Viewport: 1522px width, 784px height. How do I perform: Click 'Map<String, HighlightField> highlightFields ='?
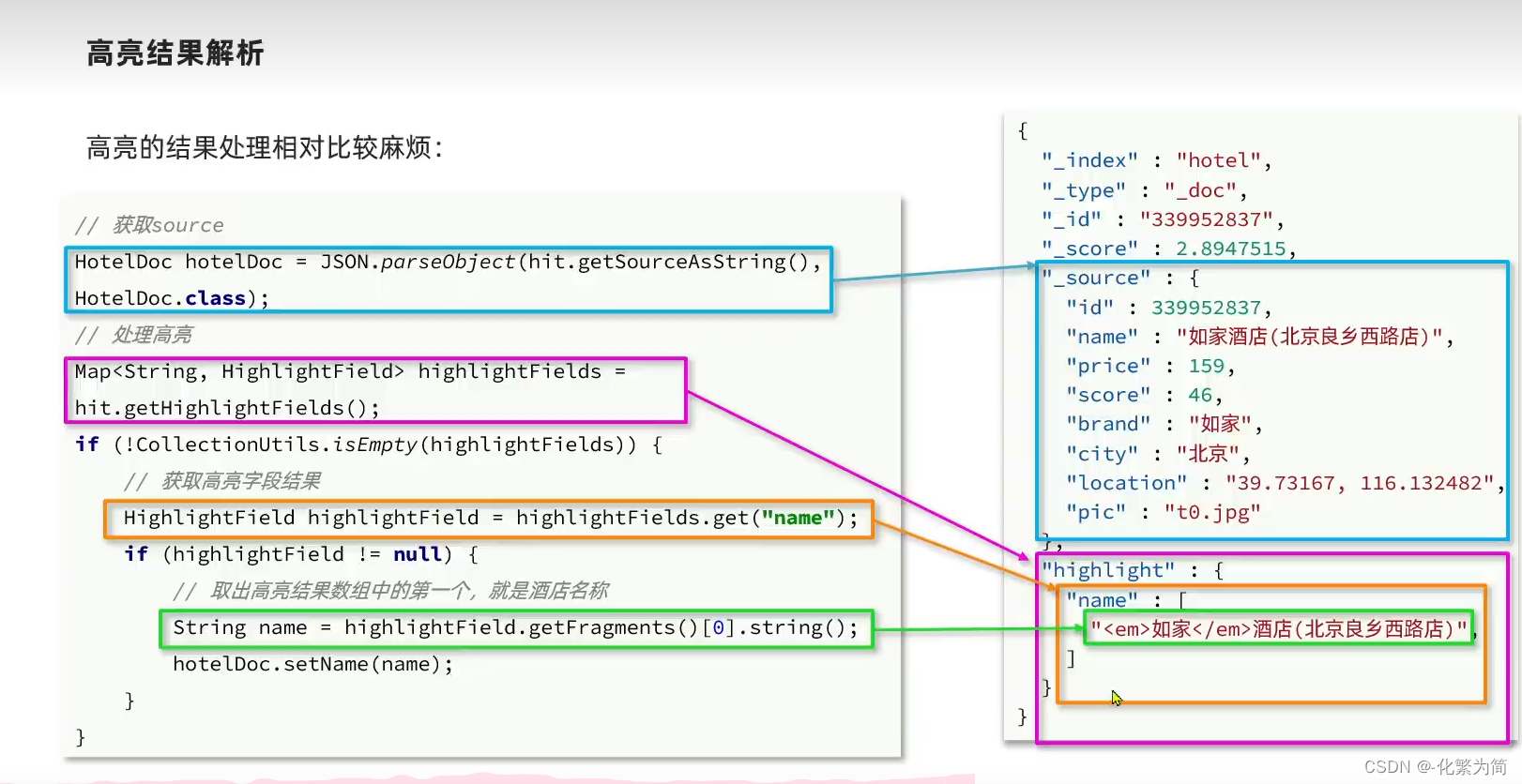point(350,371)
